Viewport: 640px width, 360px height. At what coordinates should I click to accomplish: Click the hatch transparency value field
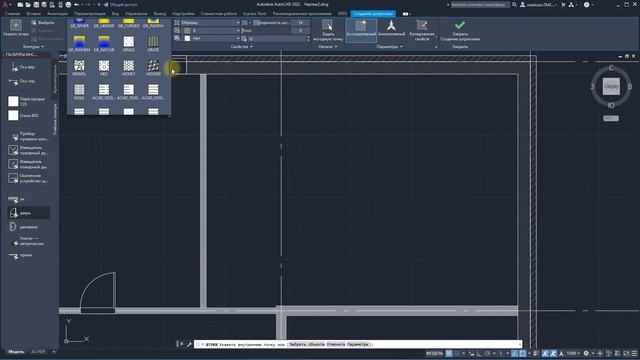tap(300, 23)
